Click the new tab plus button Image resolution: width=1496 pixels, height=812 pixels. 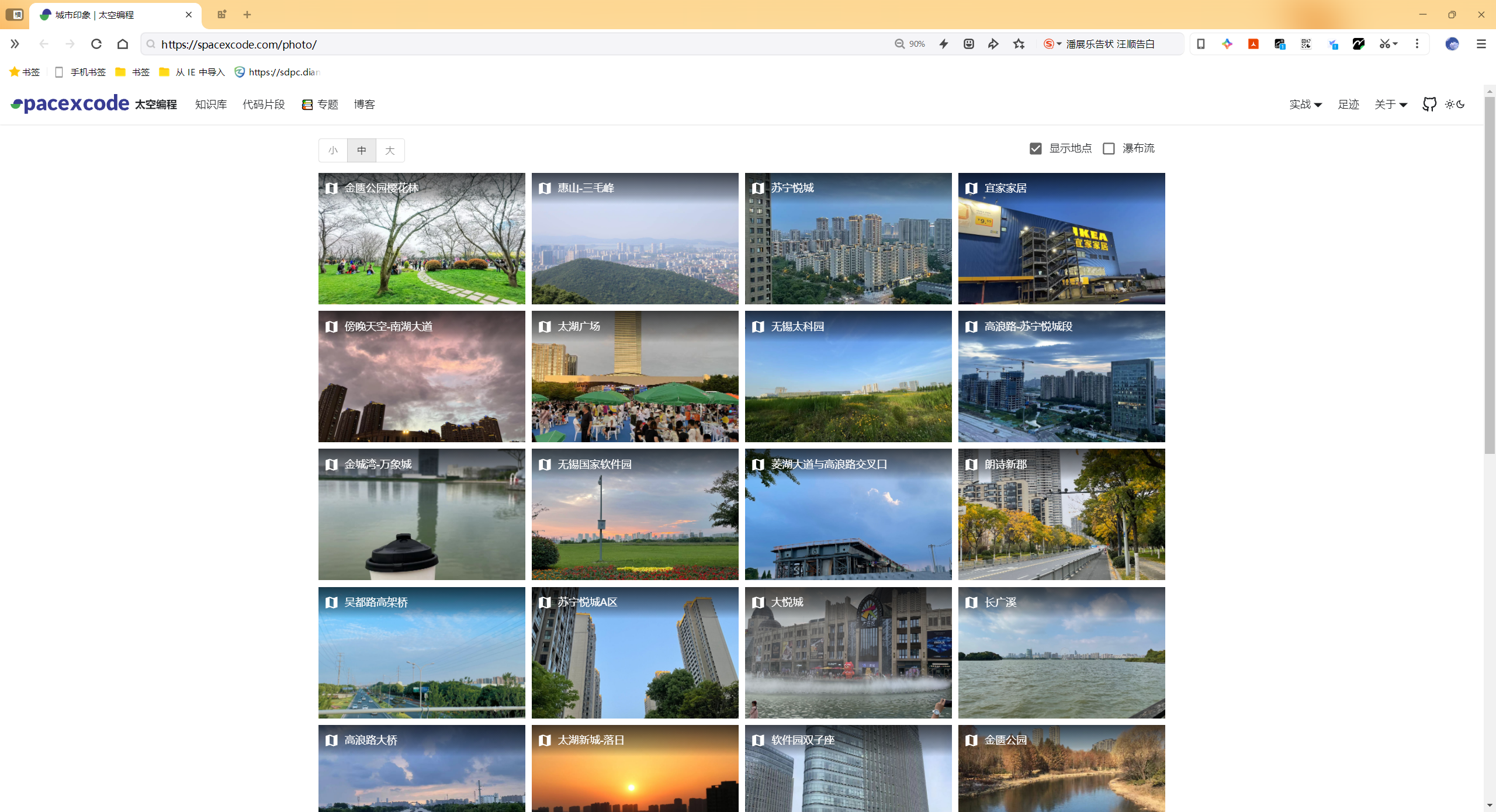coord(247,15)
